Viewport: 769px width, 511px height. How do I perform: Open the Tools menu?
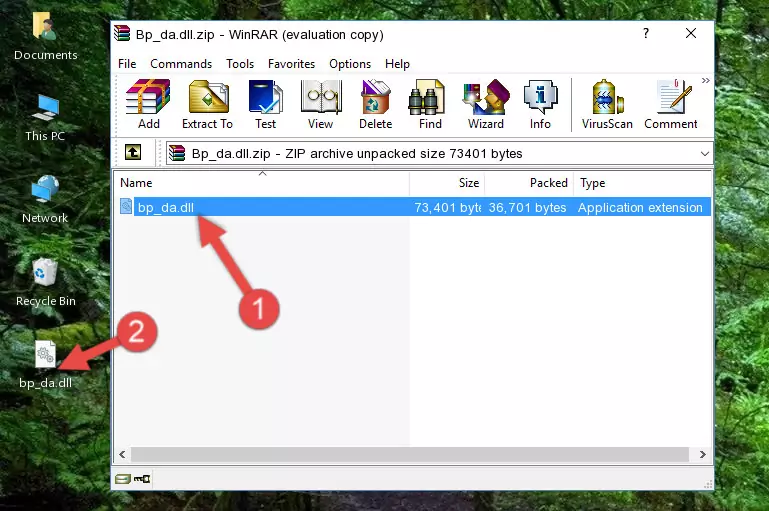240,64
